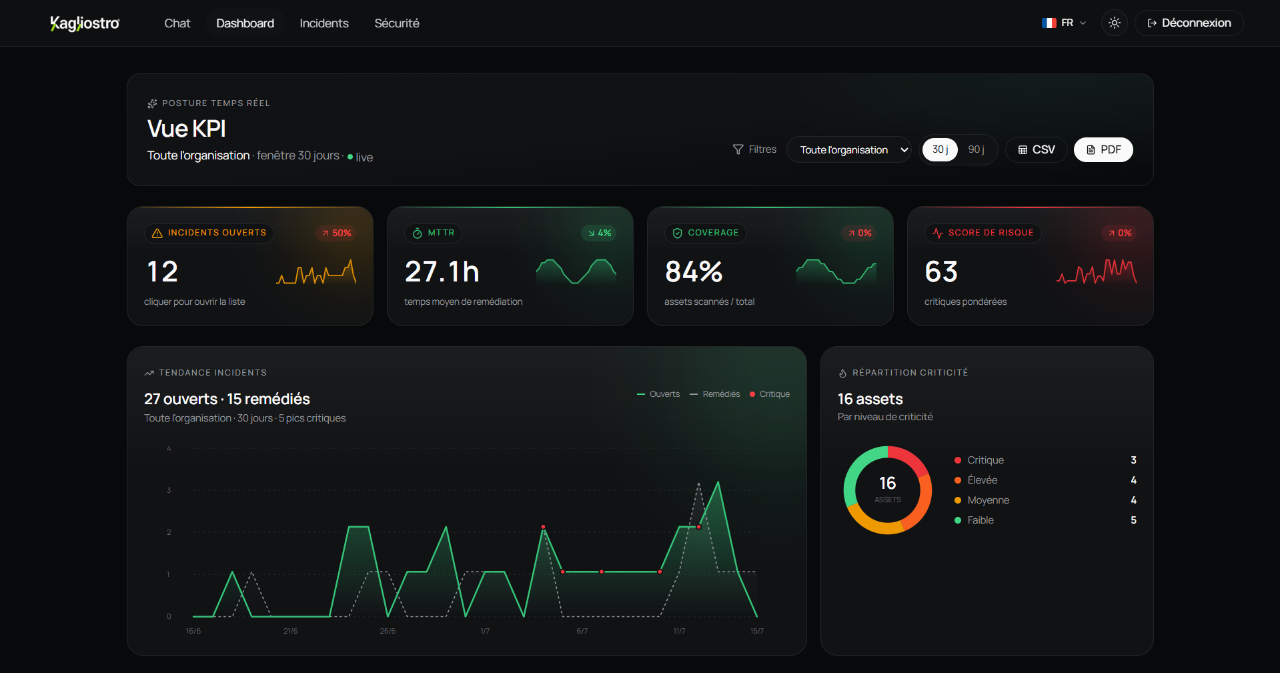1280x673 pixels.
Task: Open the Sécurité menu item
Action: coord(397,23)
